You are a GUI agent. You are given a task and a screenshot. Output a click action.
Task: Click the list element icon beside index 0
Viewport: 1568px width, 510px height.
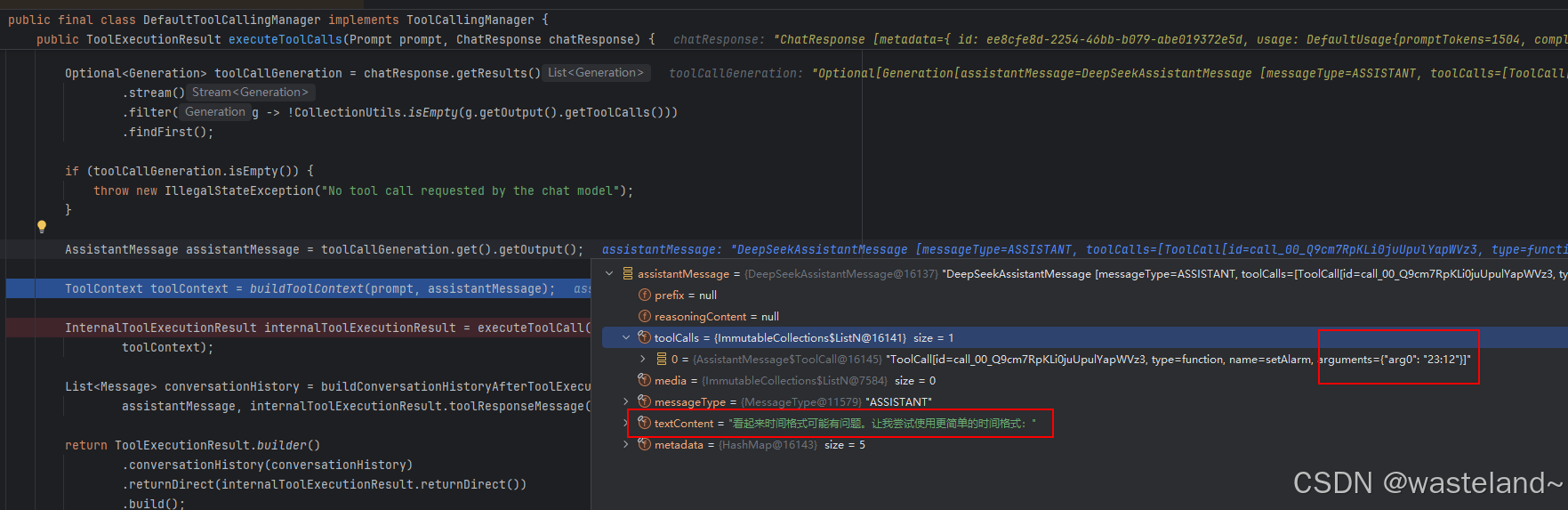[x=662, y=359]
